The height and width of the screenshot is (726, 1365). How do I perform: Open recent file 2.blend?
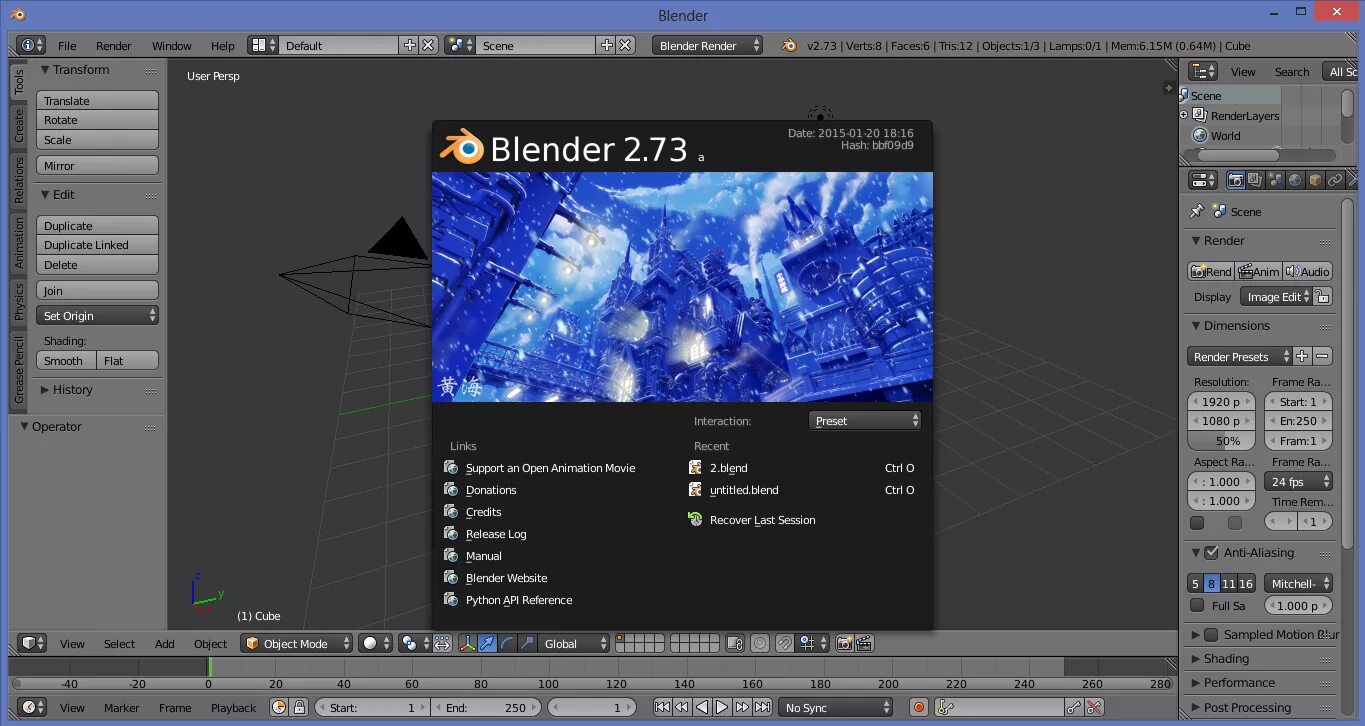[x=729, y=468]
